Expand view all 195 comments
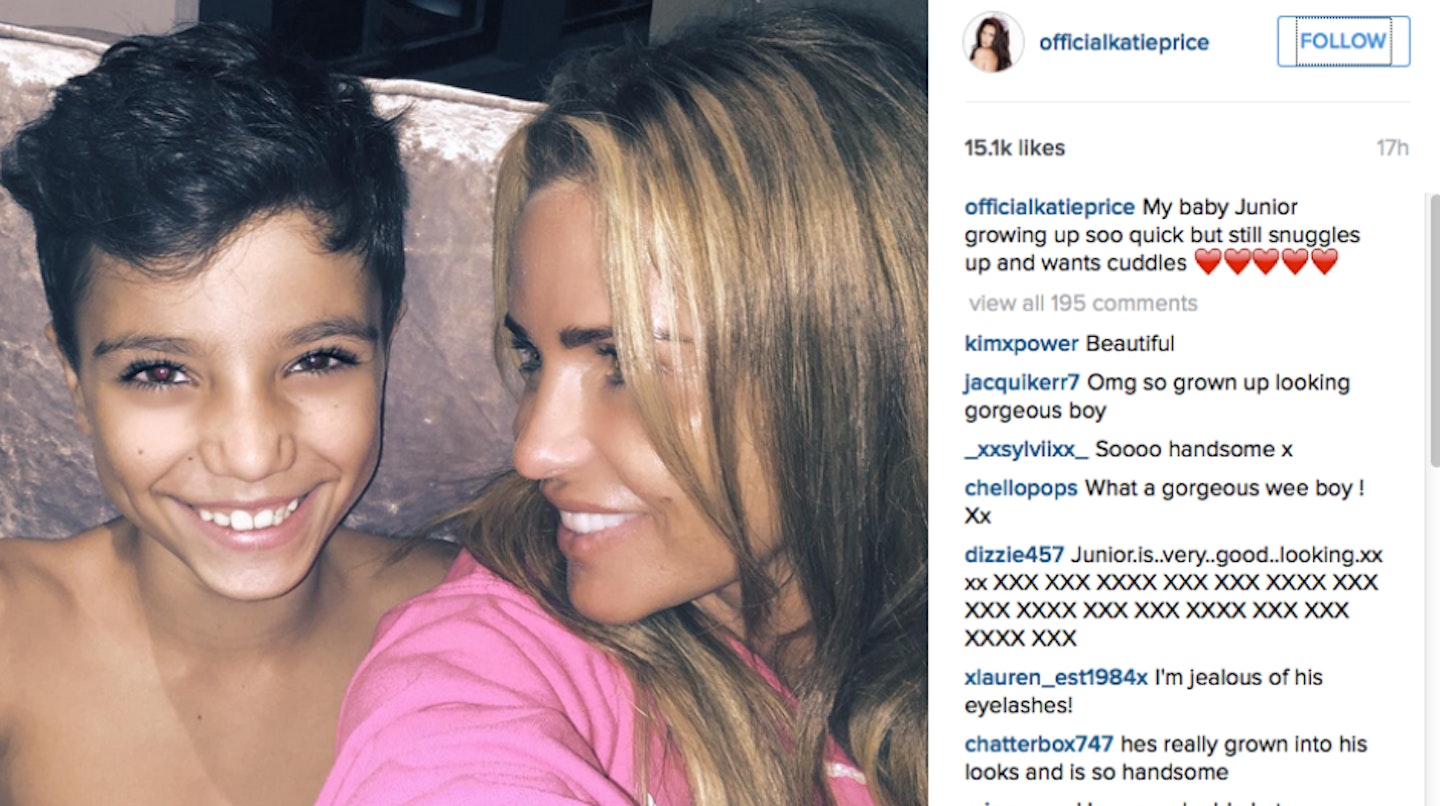 coord(1083,303)
